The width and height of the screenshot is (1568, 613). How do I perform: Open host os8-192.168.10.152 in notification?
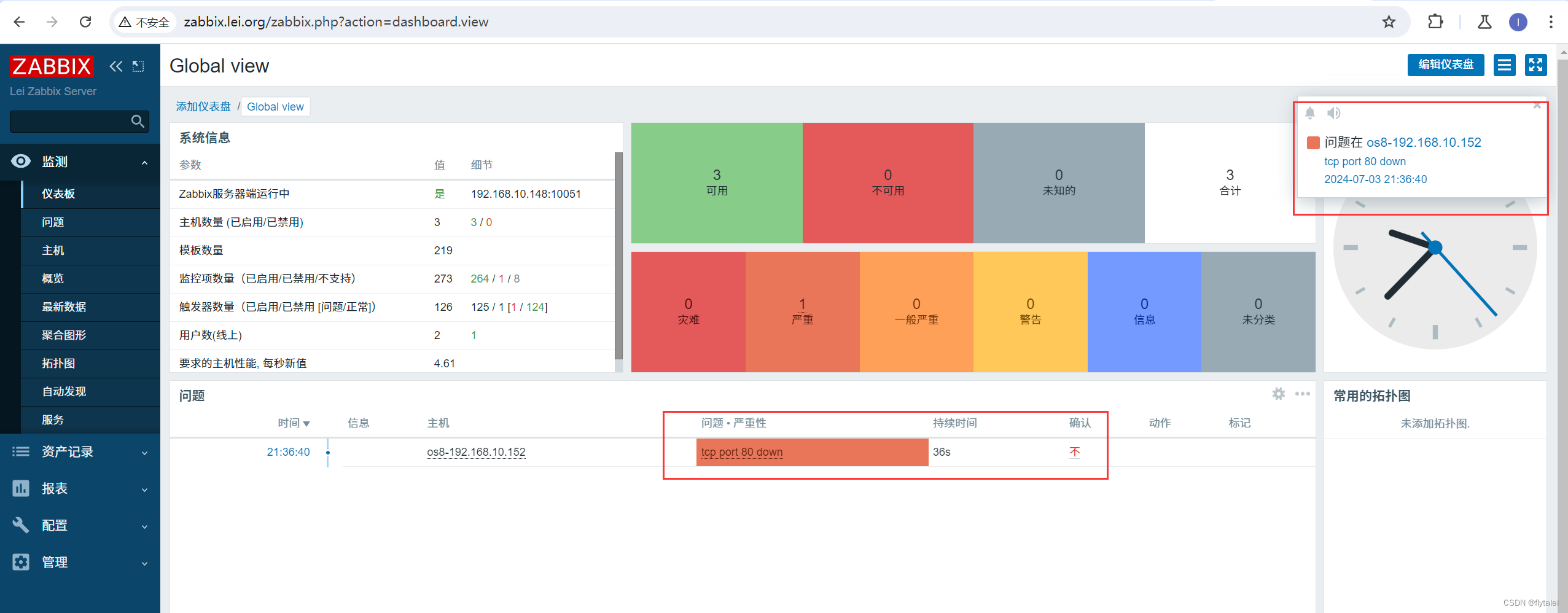(x=1424, y=143)
